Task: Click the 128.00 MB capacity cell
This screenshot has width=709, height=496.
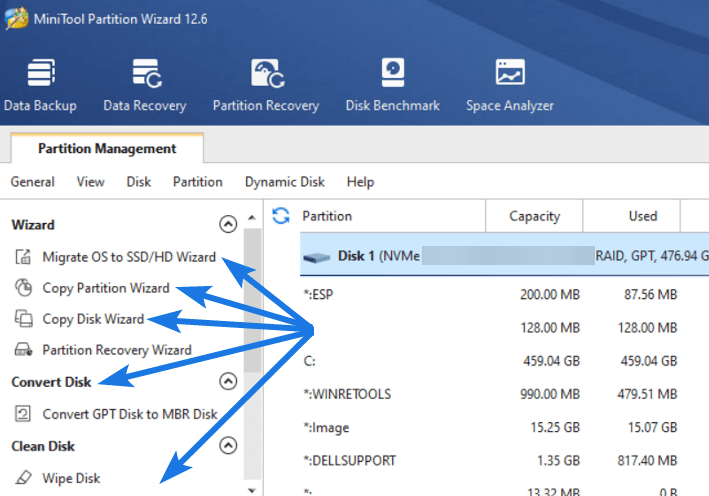Action: [550, 328]
